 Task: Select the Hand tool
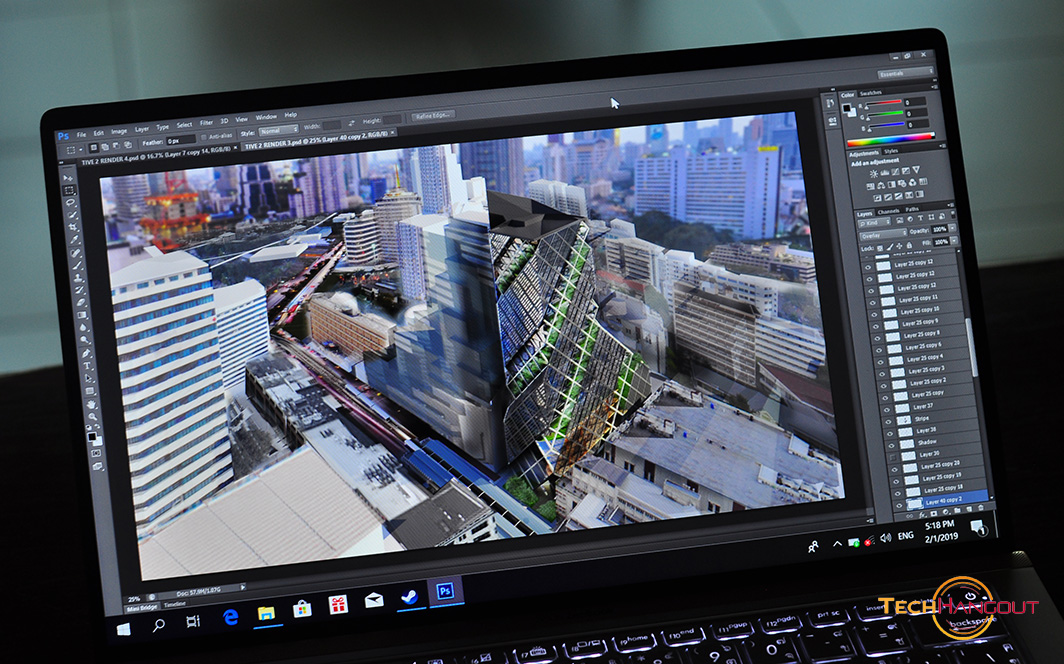coord(91,404)
